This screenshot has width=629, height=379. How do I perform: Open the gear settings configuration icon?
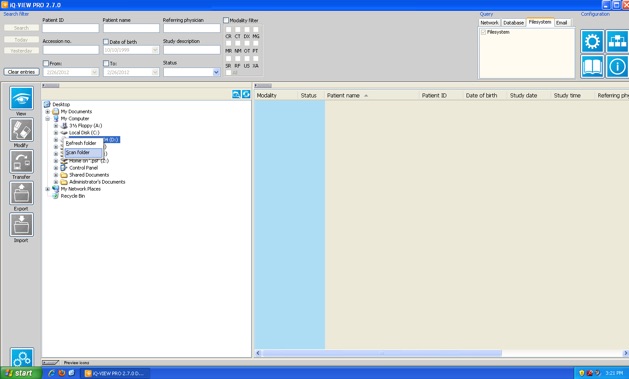point(592,41)
